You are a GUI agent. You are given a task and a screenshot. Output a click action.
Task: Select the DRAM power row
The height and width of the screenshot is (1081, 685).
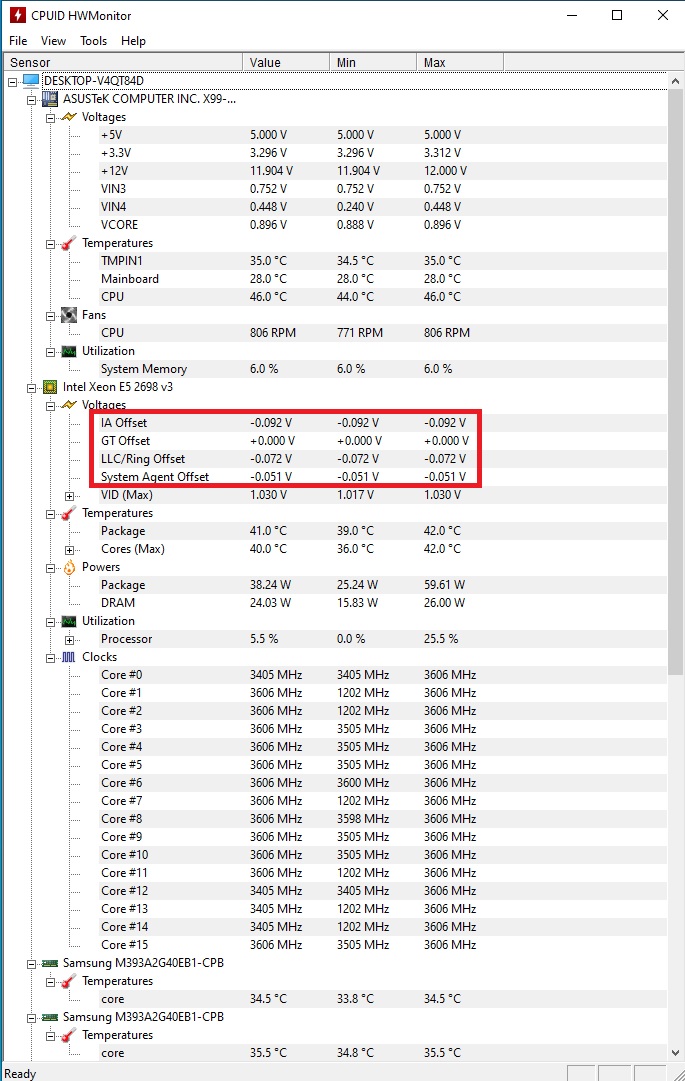(x=382, y=603)
